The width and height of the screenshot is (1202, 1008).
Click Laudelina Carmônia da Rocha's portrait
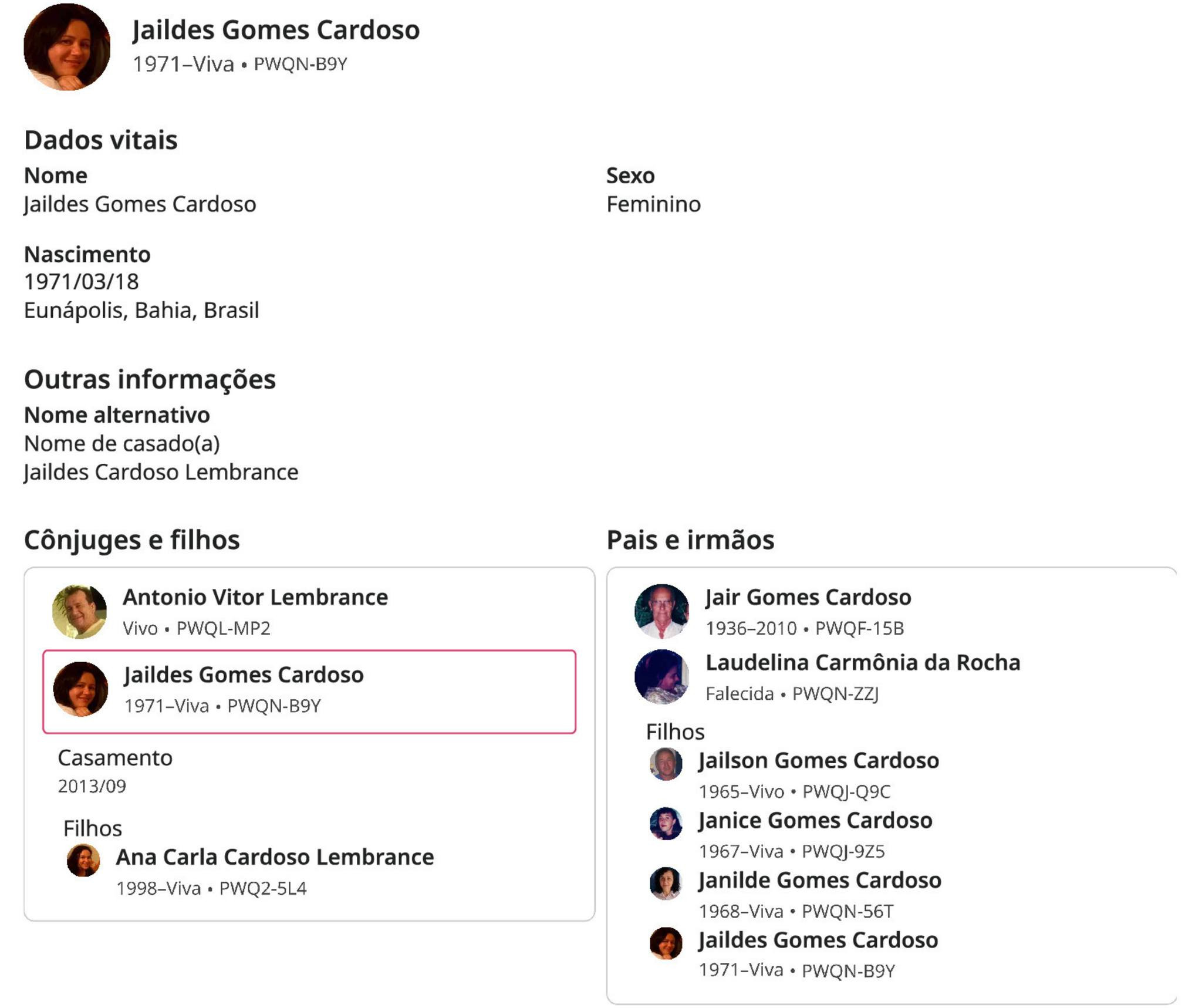(661, 676)
